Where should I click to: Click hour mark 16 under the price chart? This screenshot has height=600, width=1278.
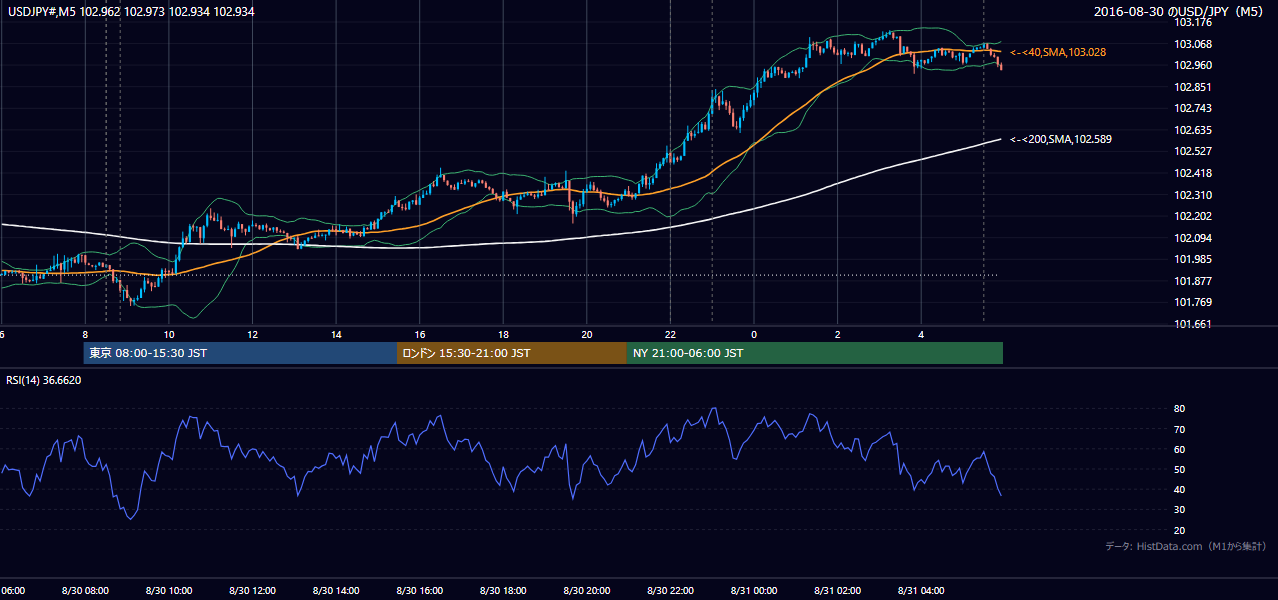tap(420, 335)
